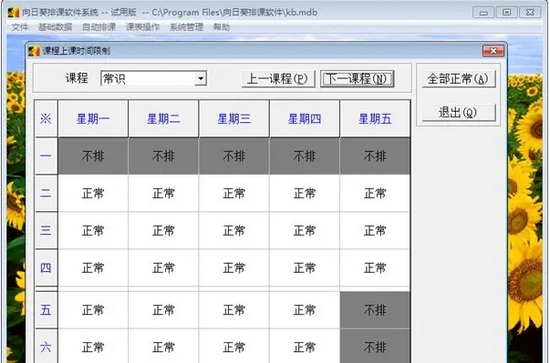Open the 文件 menu
Viewport: 550px width, 363px height.
click(20, 27)
